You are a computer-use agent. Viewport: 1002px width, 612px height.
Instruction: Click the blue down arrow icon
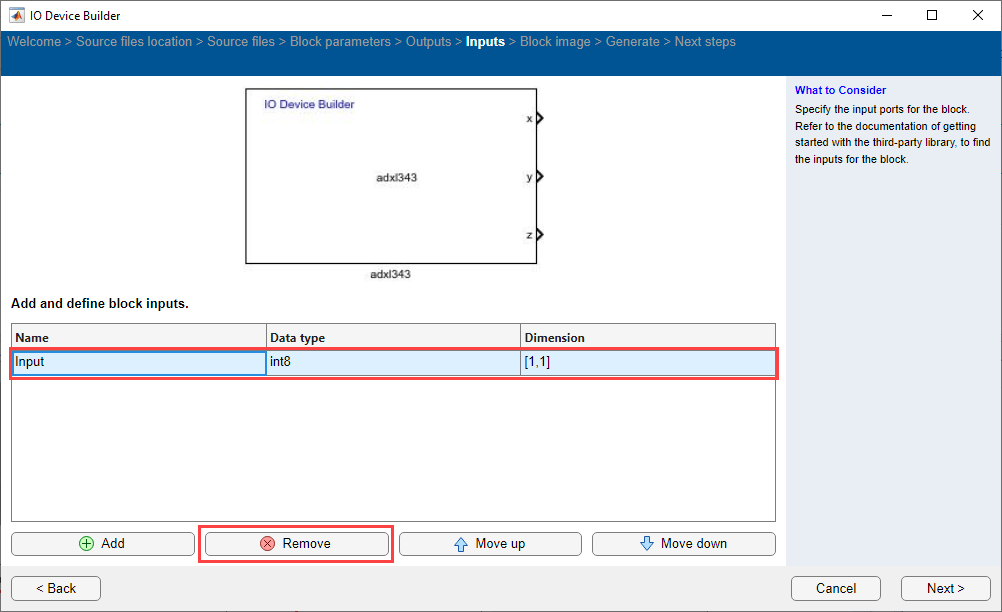[646, 544]
